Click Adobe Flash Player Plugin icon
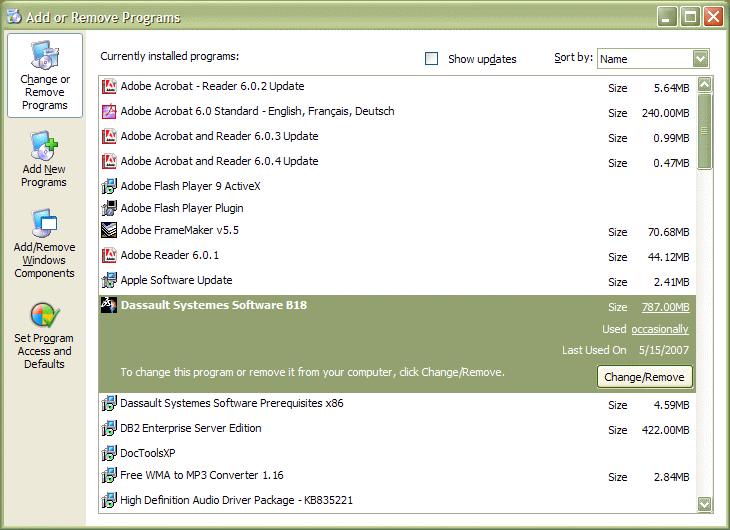The height and width of the screenshot is (530, 730). pos(109,208)
